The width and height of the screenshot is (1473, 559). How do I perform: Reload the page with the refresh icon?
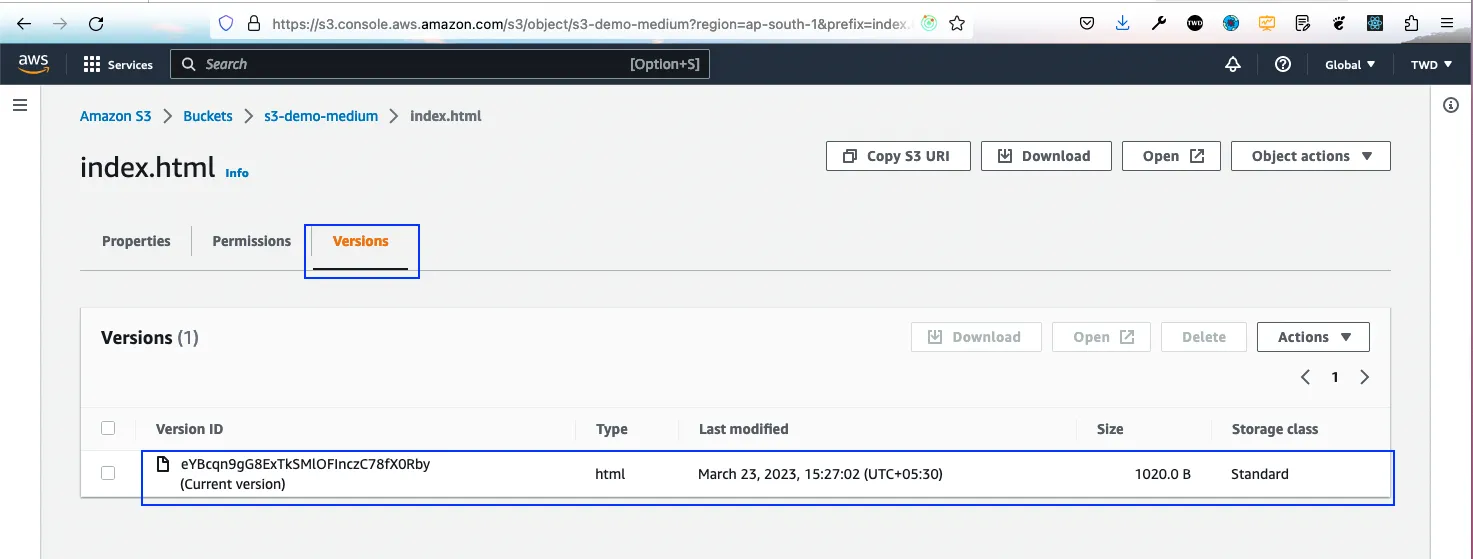point(96,23)
